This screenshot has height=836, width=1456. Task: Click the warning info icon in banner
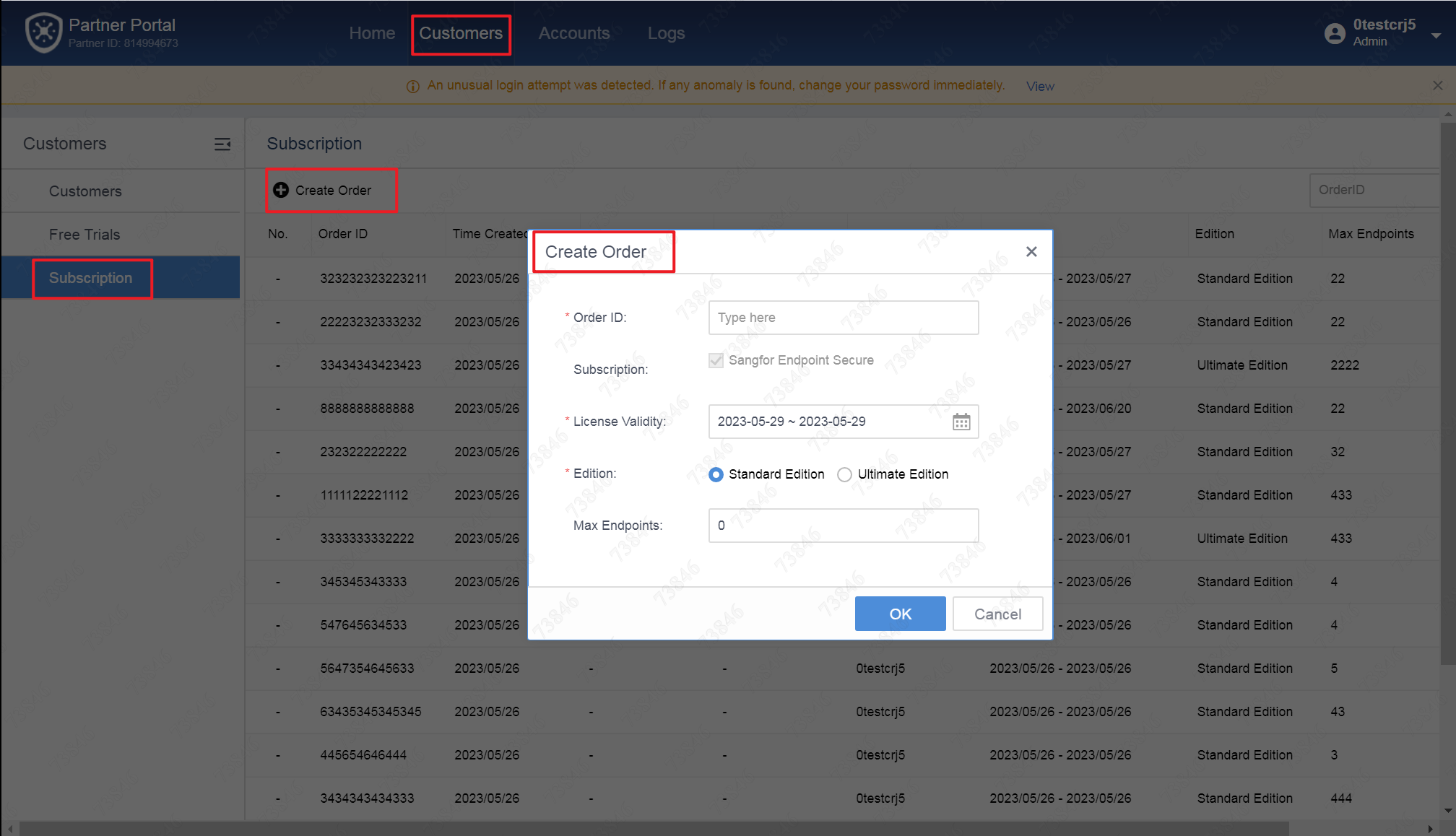413,87
